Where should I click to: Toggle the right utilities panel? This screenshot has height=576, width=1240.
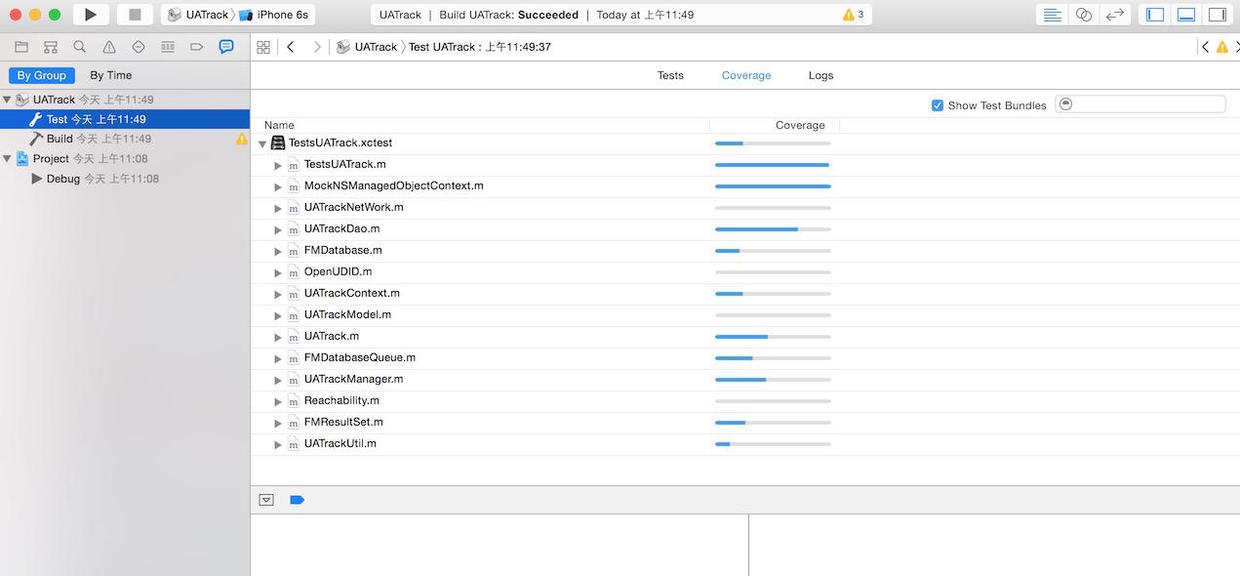pyautogui.click(x=1217, y=15)
